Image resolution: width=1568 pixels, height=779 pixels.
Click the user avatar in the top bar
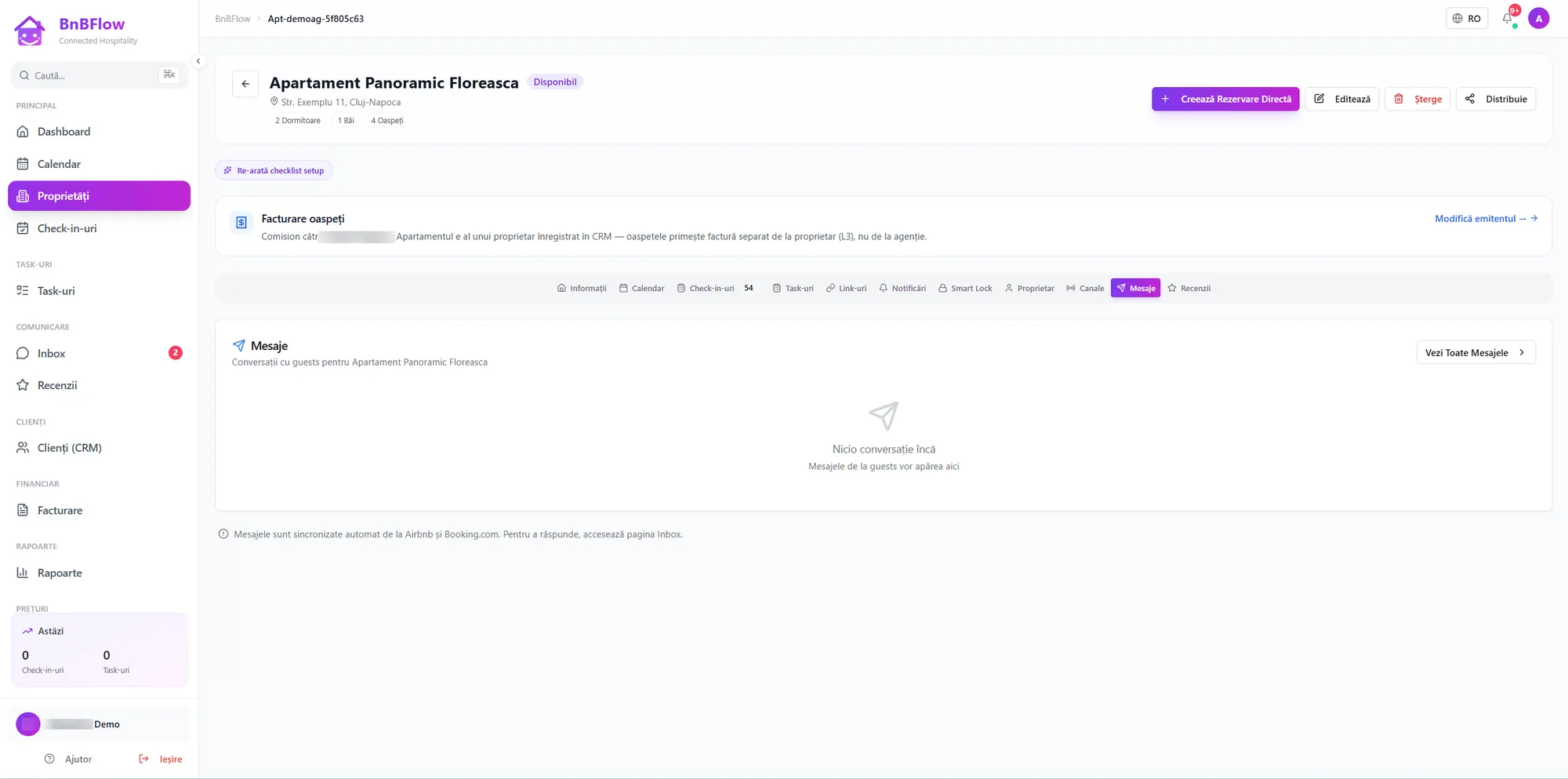pos(1538,18)
